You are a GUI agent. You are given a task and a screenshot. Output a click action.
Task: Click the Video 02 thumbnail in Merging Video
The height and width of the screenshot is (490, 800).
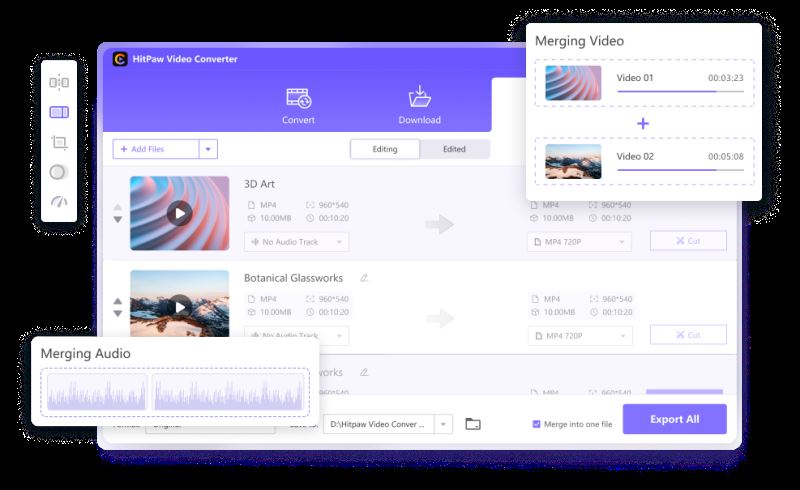[573, 161]
